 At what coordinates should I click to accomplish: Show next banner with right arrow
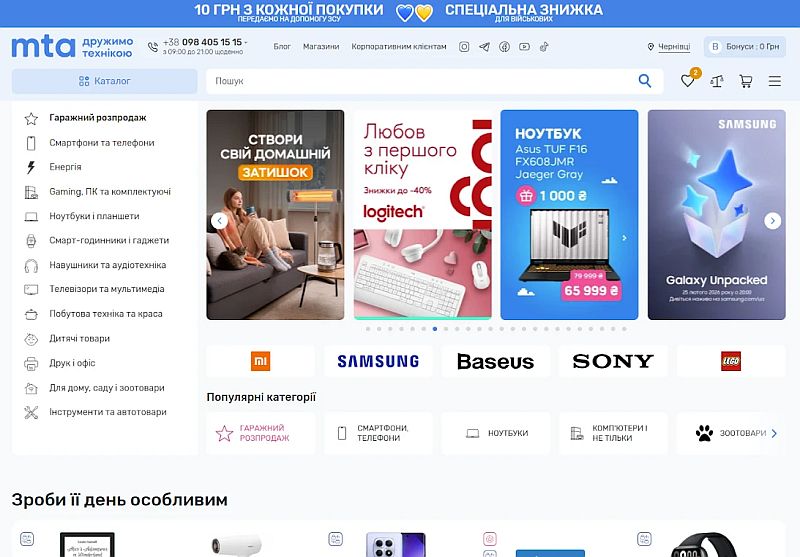point(772,221)
